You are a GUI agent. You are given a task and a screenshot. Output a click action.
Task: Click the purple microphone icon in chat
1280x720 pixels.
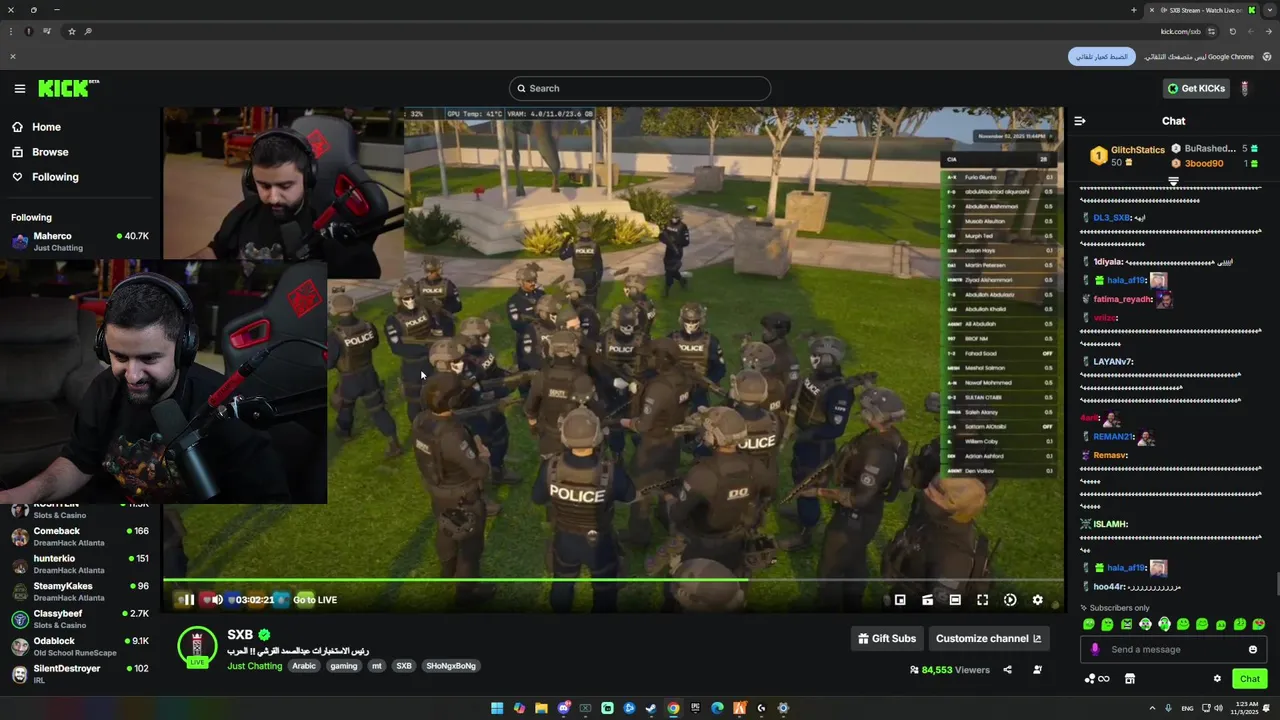click(1095, 649)
